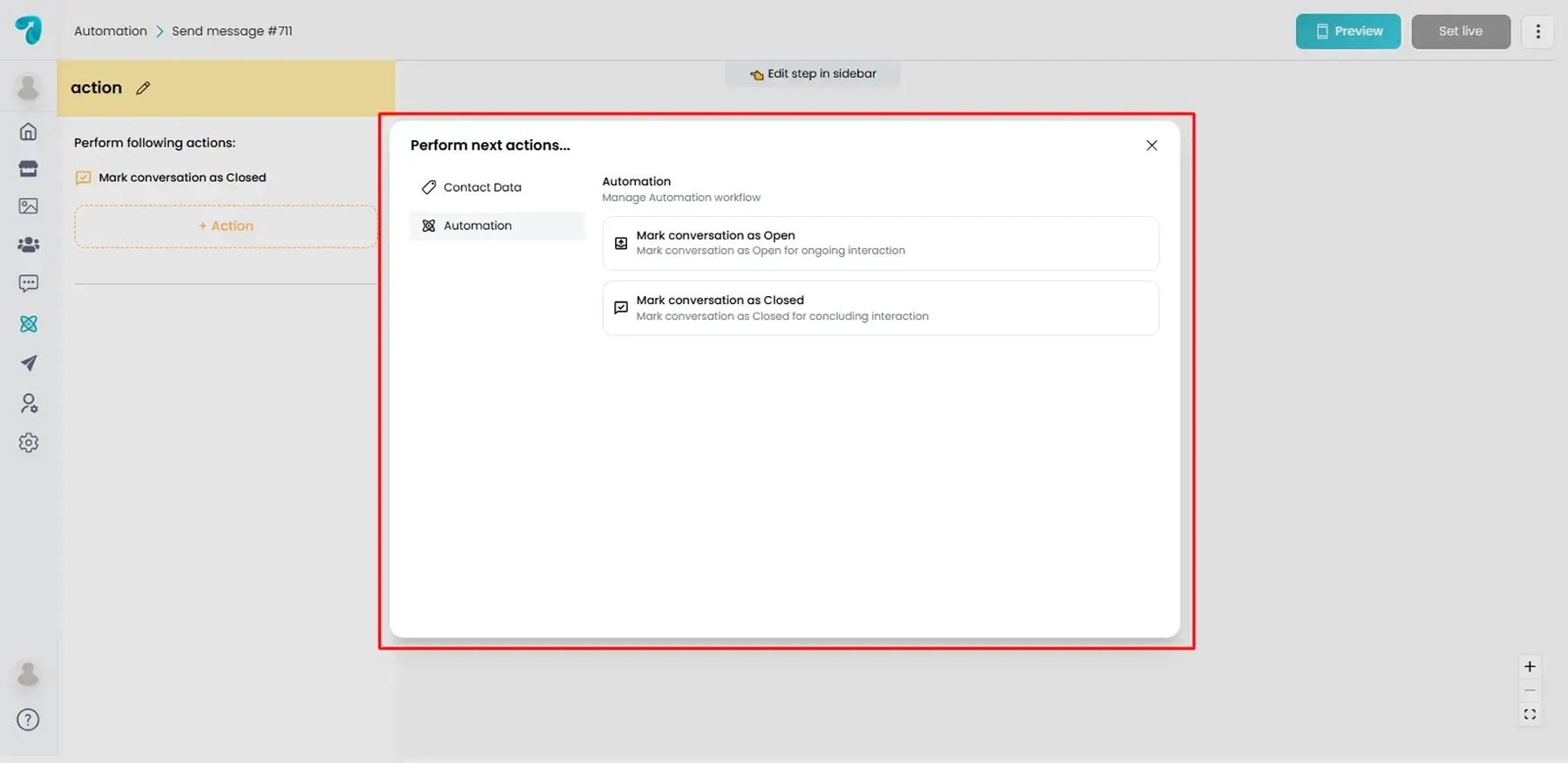Click the help question mark icon
This screenshot has height=763, width=1568.
pos(29,720)
